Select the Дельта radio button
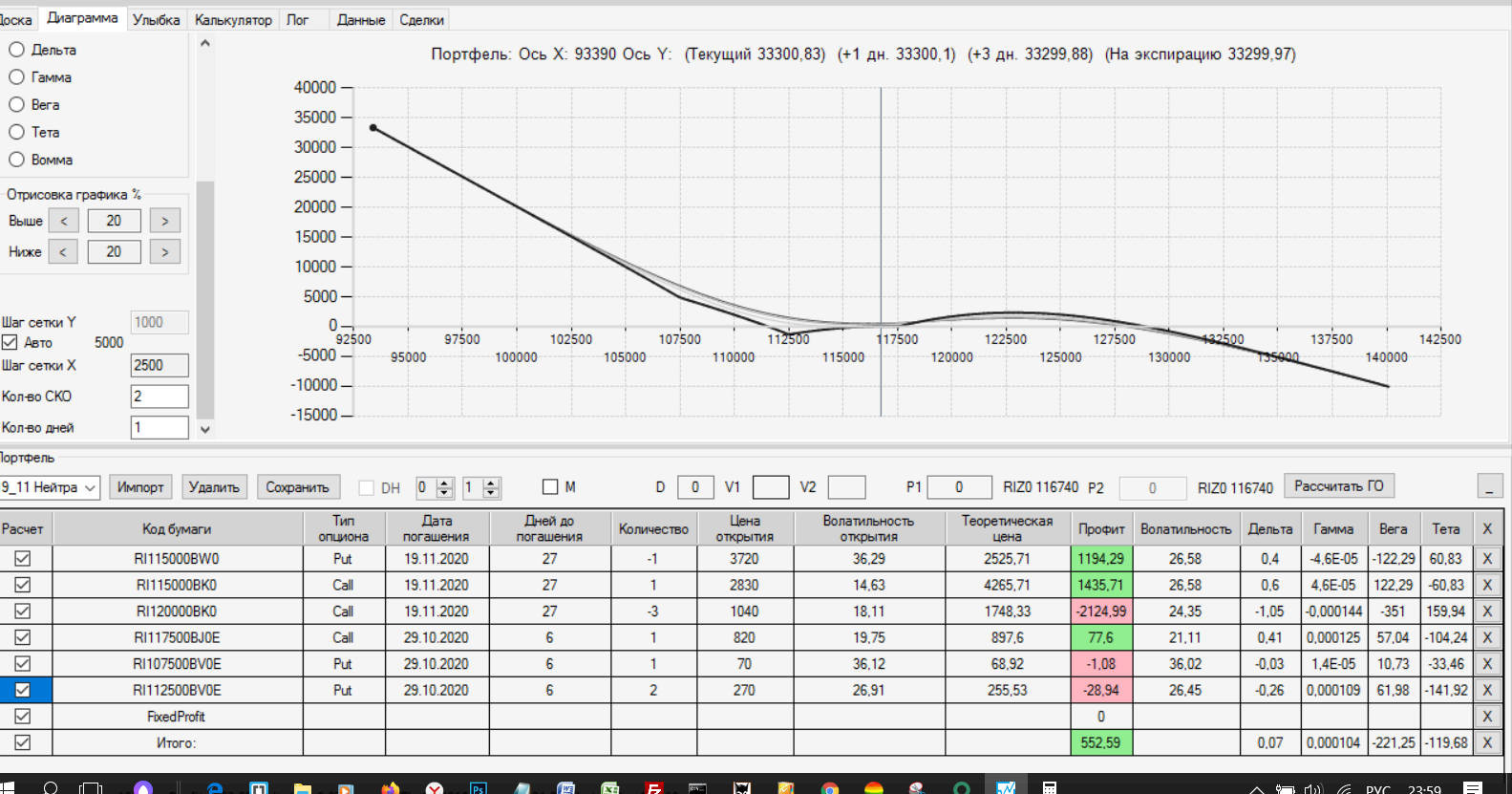 [16, 50]
